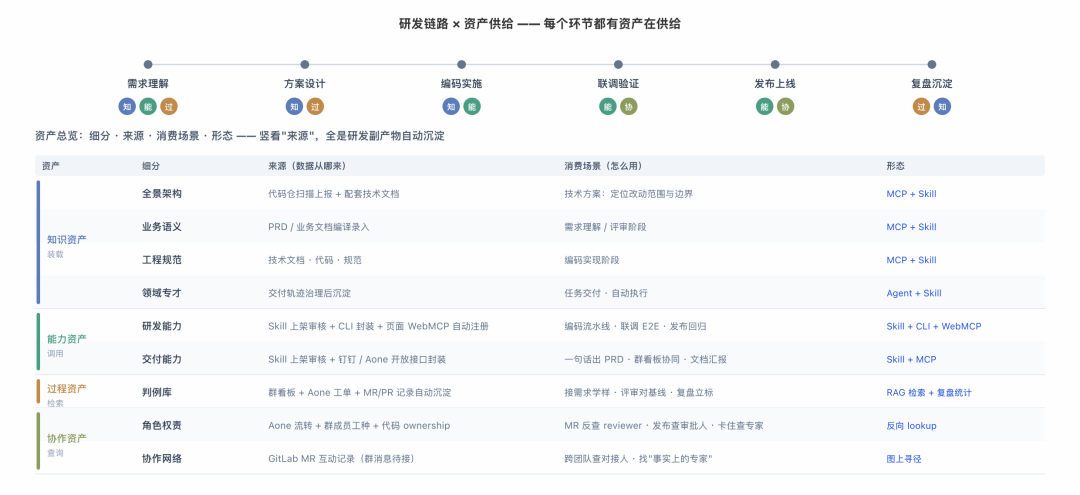The width and height of the screenshot is (1080, 495).
Task: Click the 图上寻径 link
Action: tap(904, 459)
